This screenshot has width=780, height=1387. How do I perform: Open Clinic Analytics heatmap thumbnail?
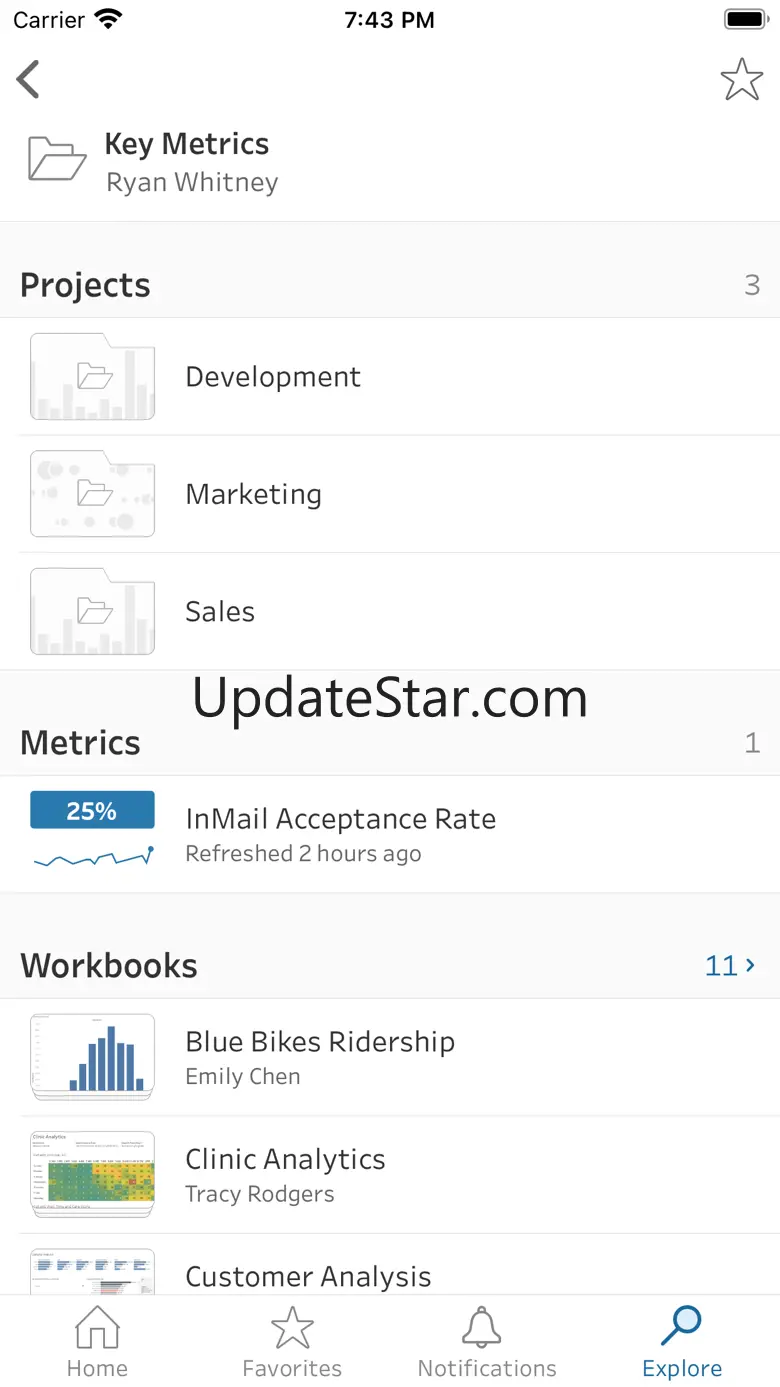(x=92, y=1174)
